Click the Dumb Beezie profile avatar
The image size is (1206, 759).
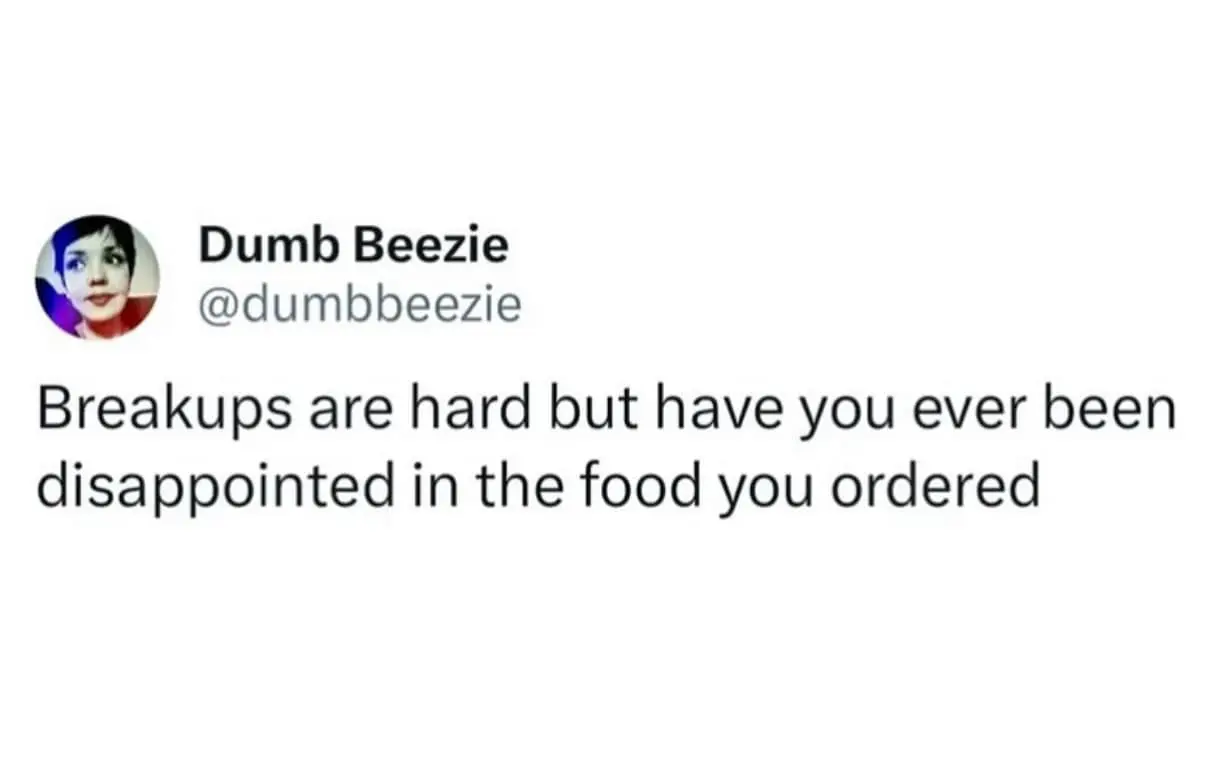pos(97,277)
